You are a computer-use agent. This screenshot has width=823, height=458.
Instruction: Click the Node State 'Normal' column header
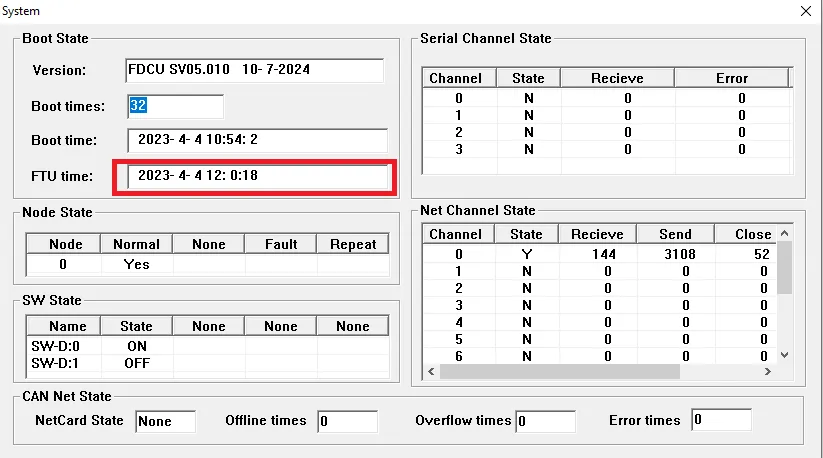[x=136, y=244]
